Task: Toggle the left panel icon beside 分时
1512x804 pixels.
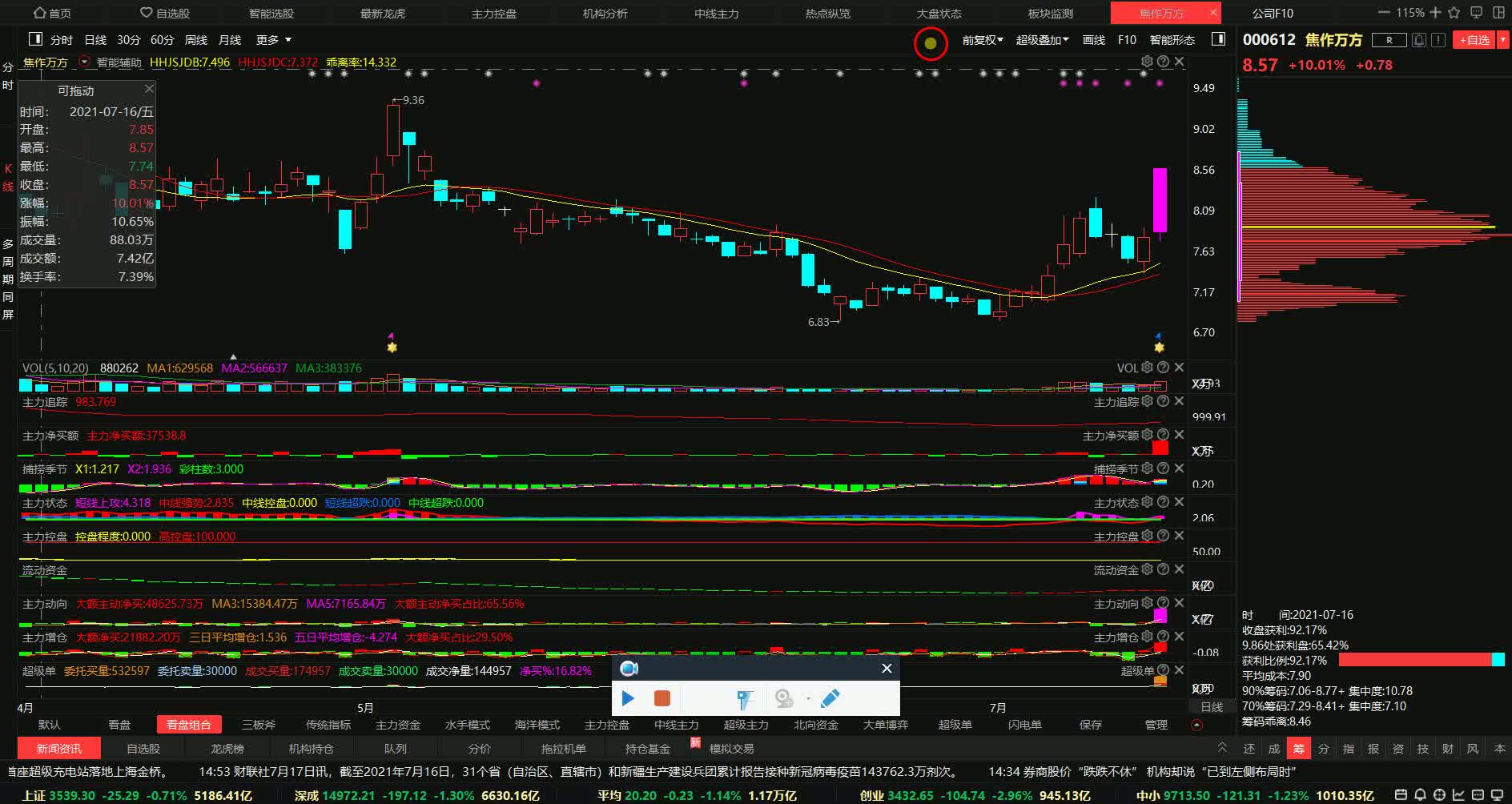Action: click(x=35, y=39)
